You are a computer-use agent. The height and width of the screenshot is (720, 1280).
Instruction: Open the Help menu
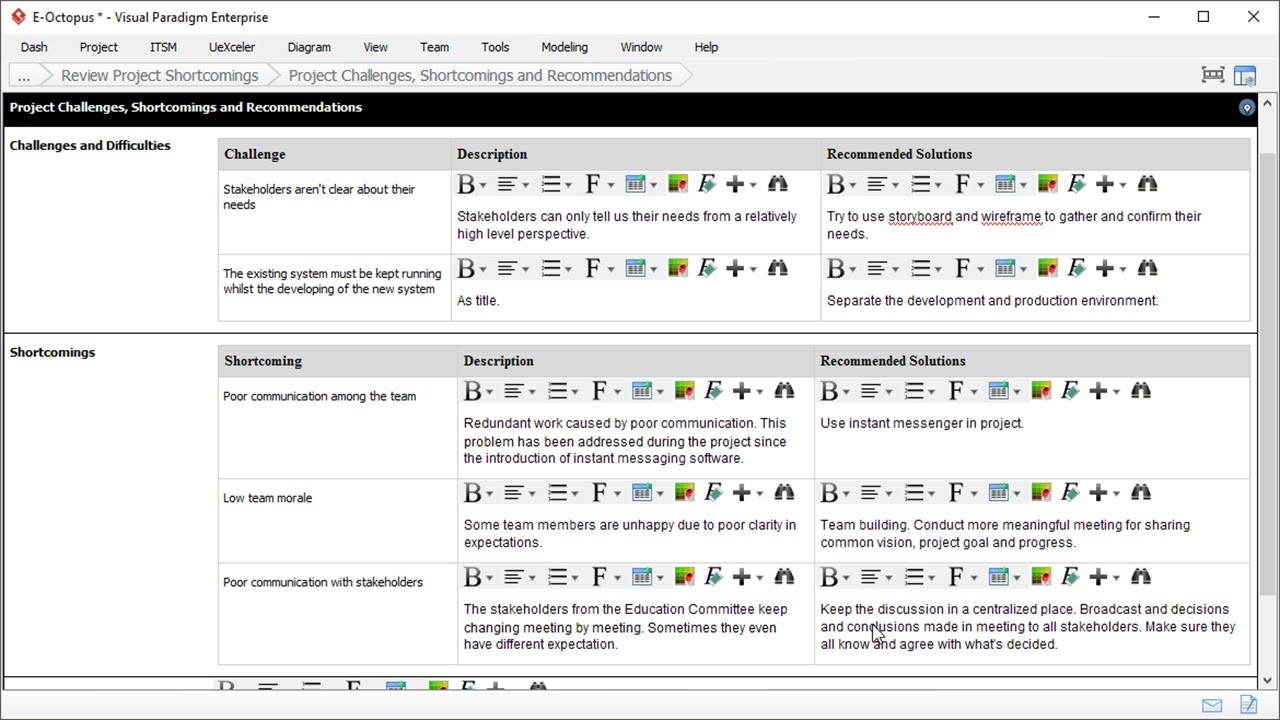706,47
